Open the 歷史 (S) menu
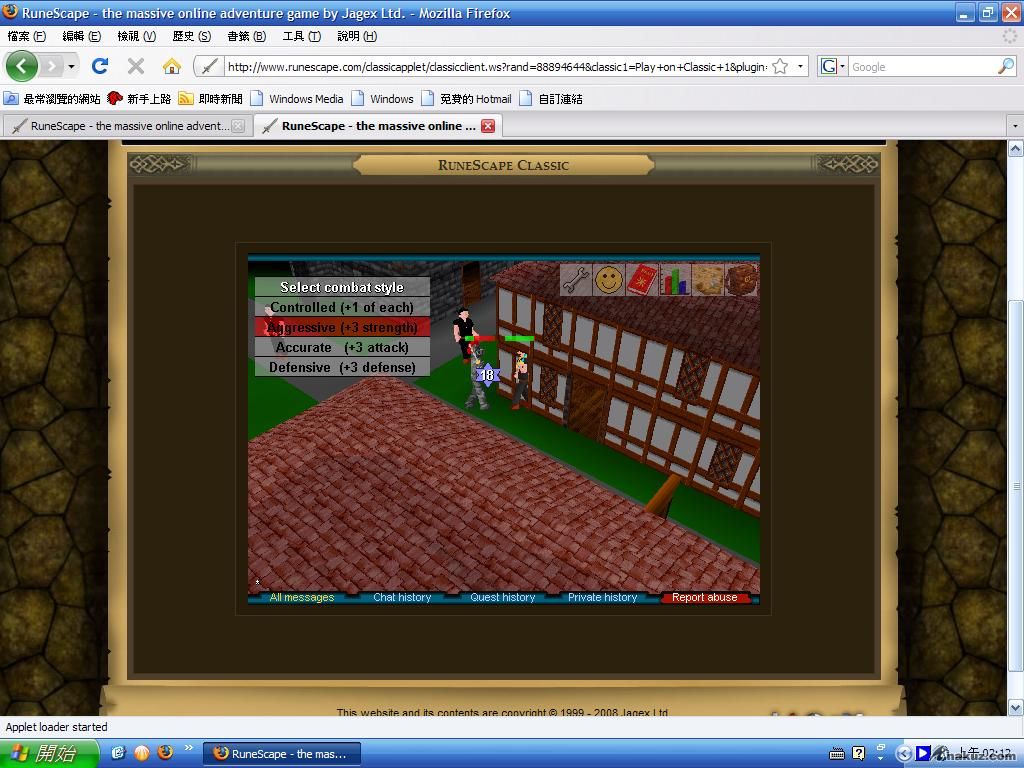Image resolution: width=1024 pixels, height=768 pixels. (191, 36)
